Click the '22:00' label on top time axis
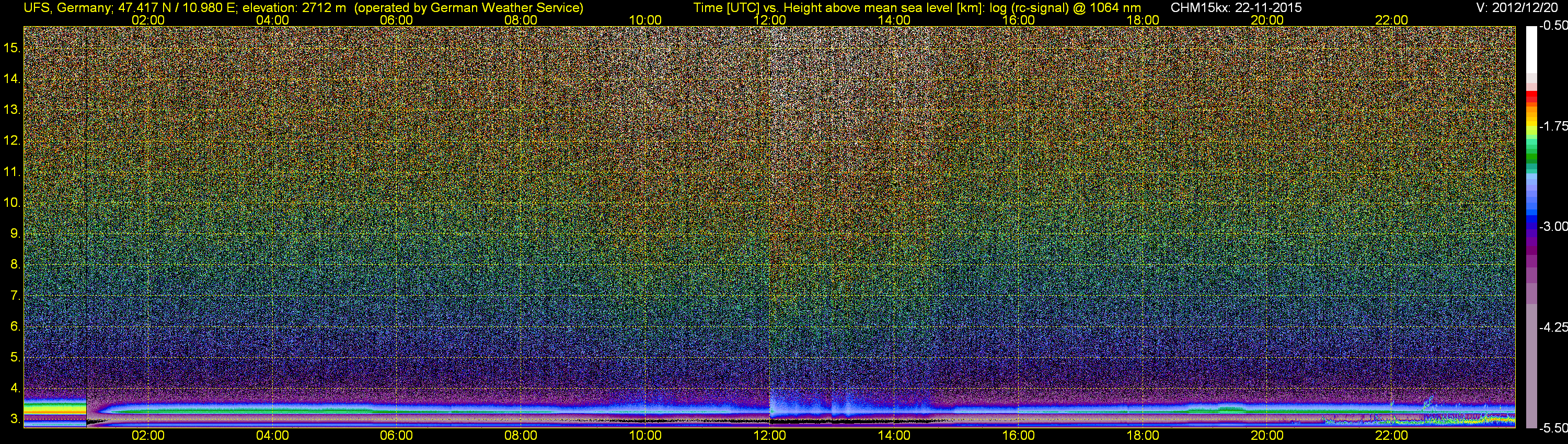 tap(1391, 20)
